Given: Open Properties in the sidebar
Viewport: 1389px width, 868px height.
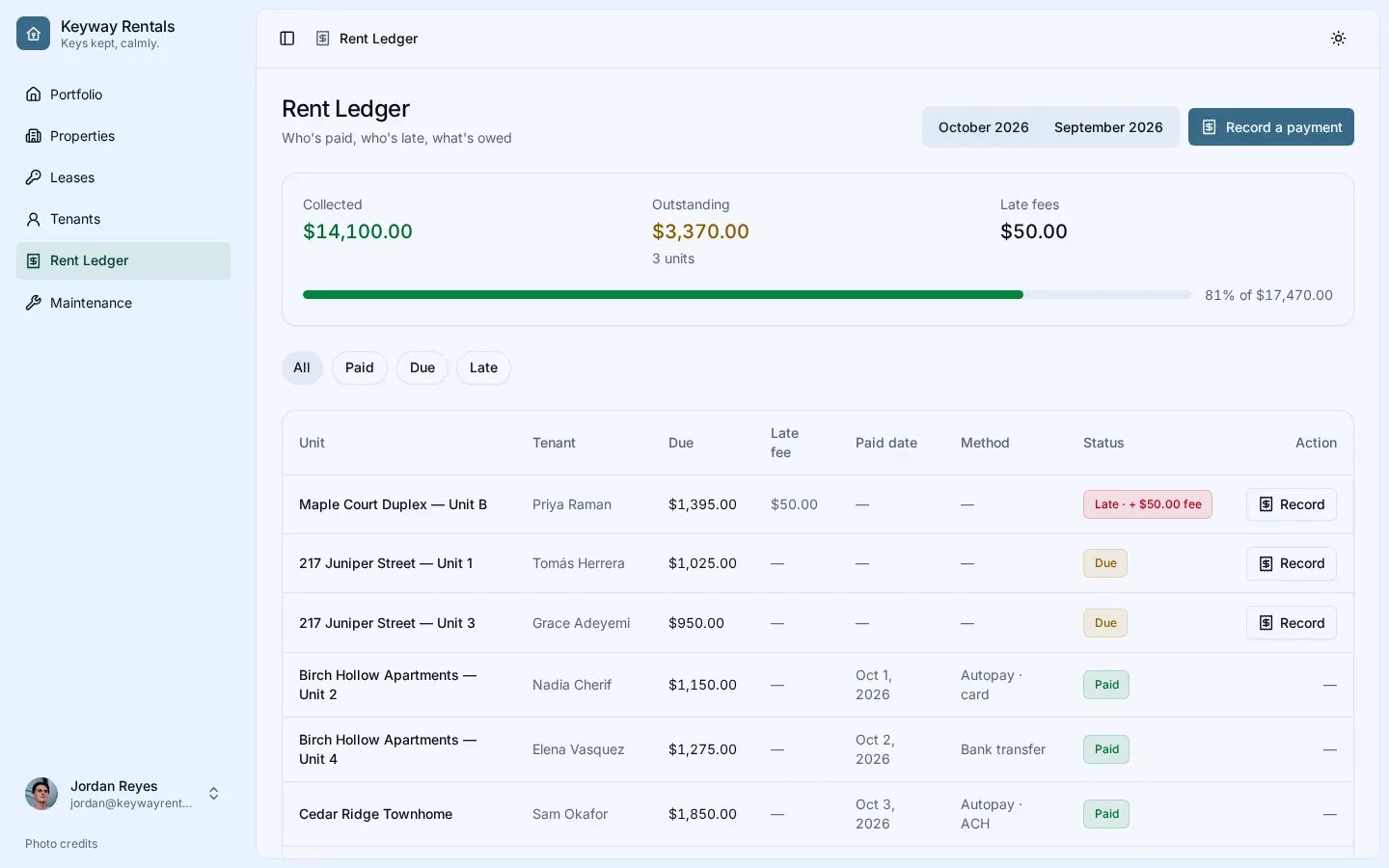Looking at the screenshot, I should (x=123, y=136).
